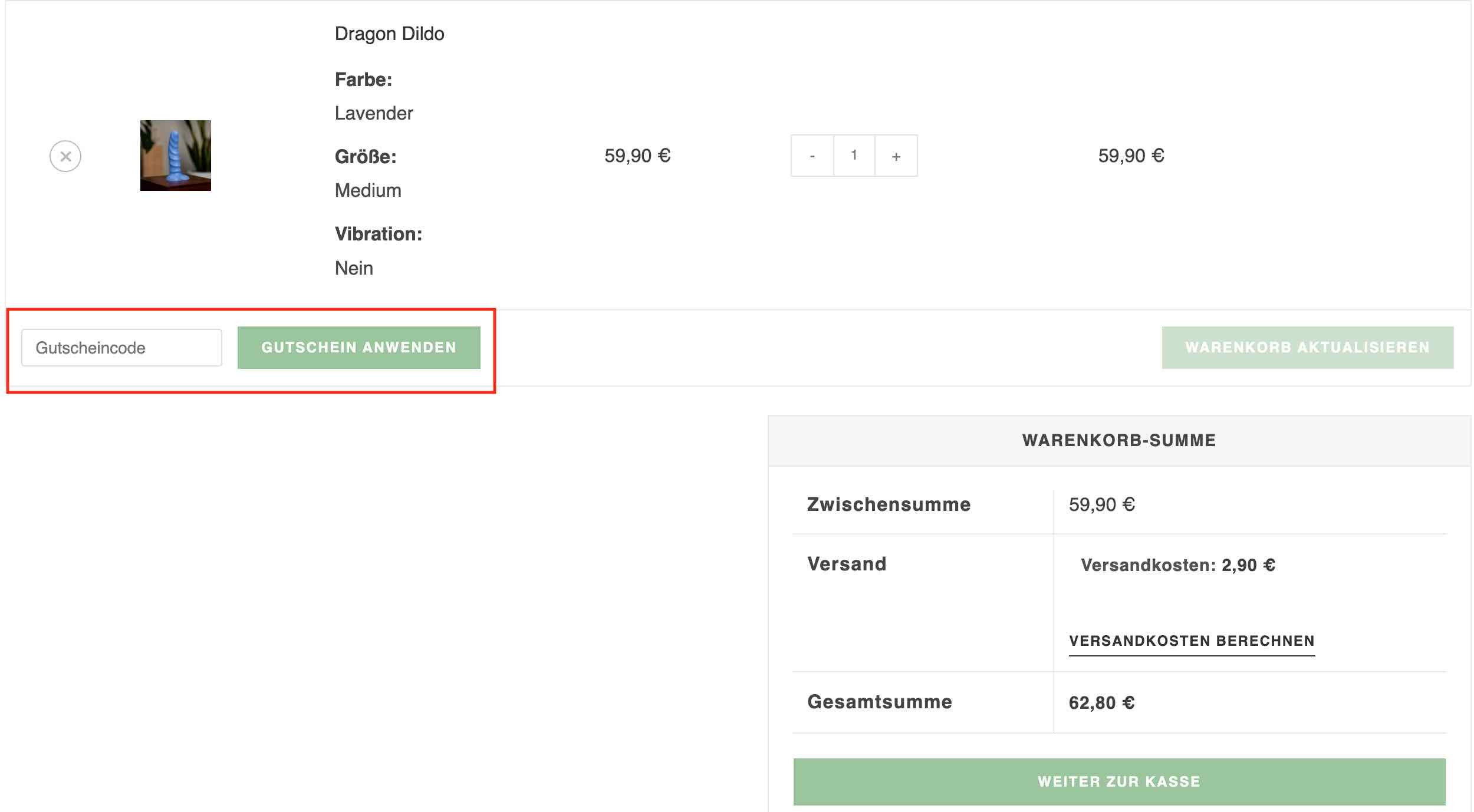Select the product image of the blue dildo

(x=175, y=156)
